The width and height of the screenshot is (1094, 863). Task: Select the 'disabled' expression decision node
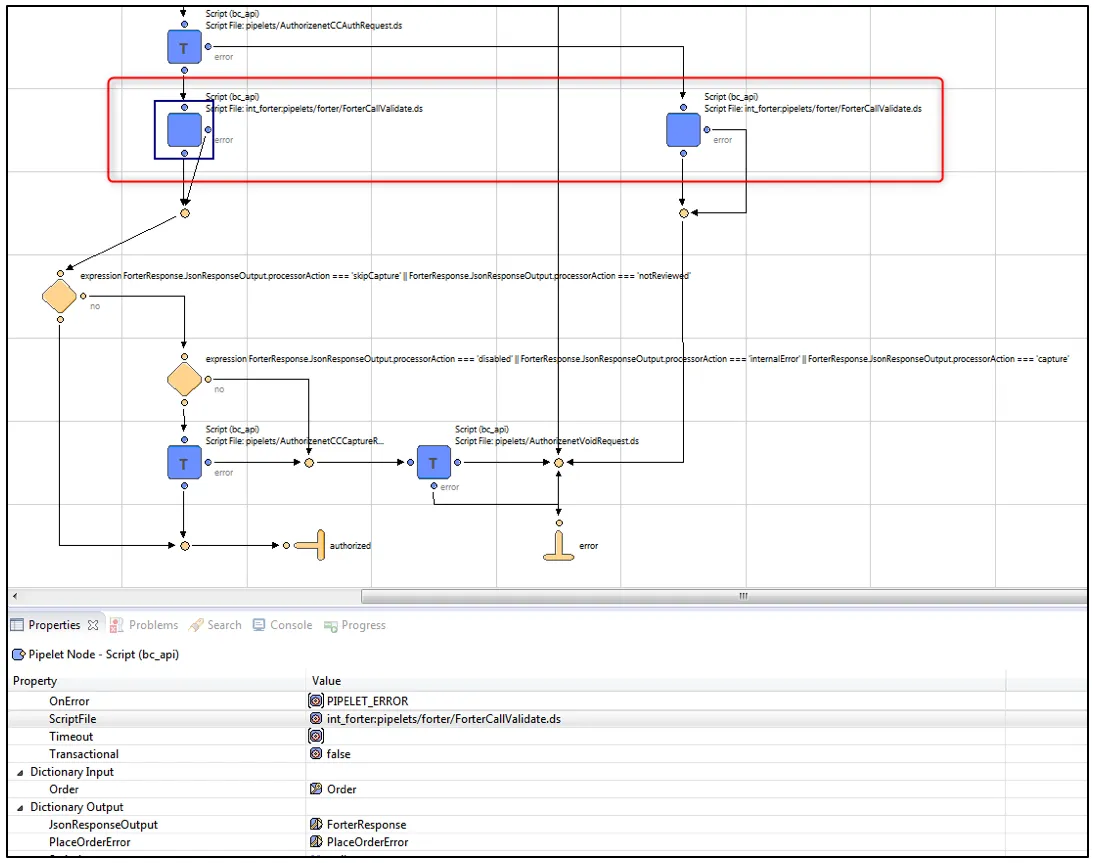(x=184, y=380)
